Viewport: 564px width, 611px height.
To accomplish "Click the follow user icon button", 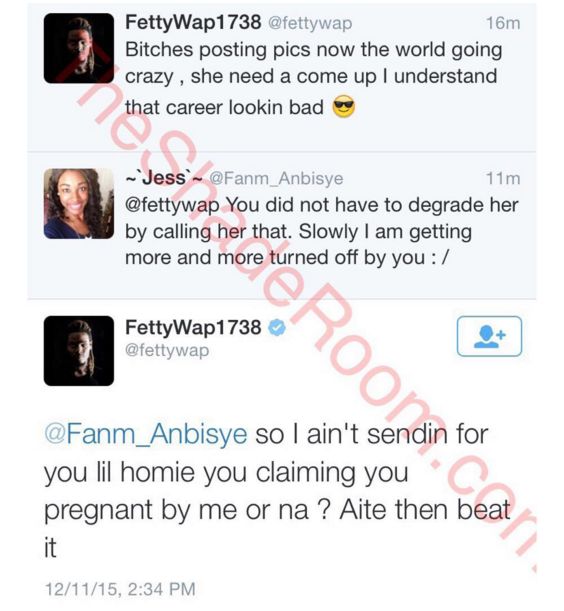I will (489, 336).
